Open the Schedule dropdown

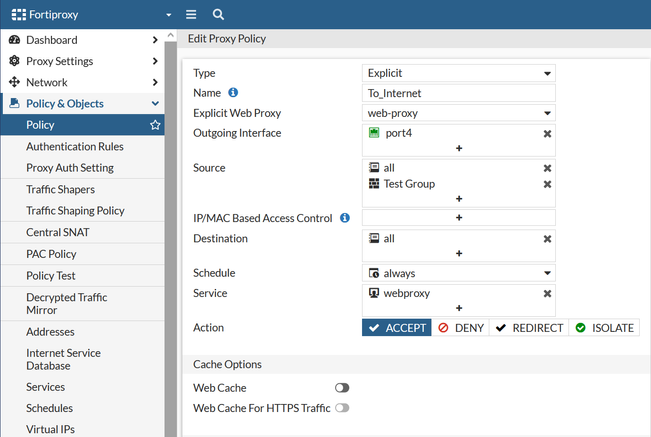coord(458,273)
